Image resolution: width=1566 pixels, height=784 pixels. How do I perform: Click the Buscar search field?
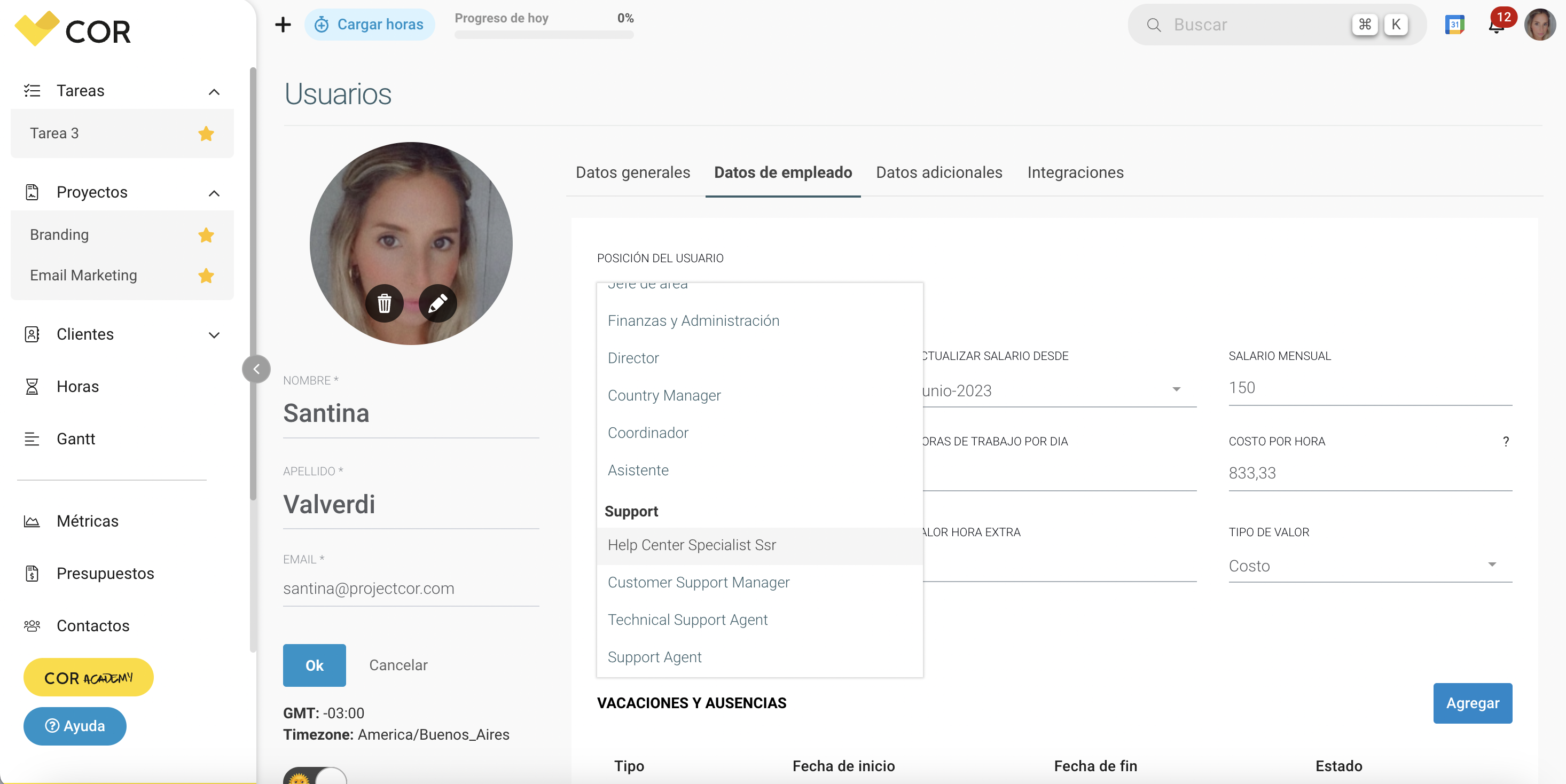pyautogui.click(x=1277, y=25)
